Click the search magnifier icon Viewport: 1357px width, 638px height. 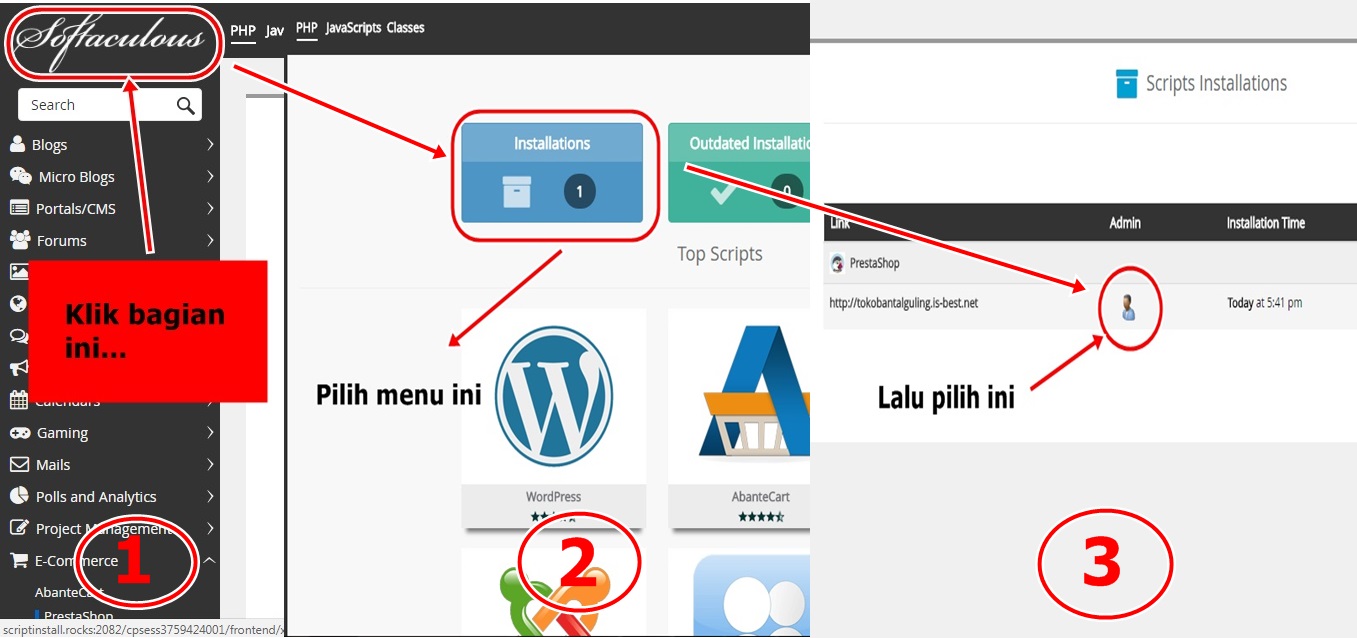[x=185, y=105]
